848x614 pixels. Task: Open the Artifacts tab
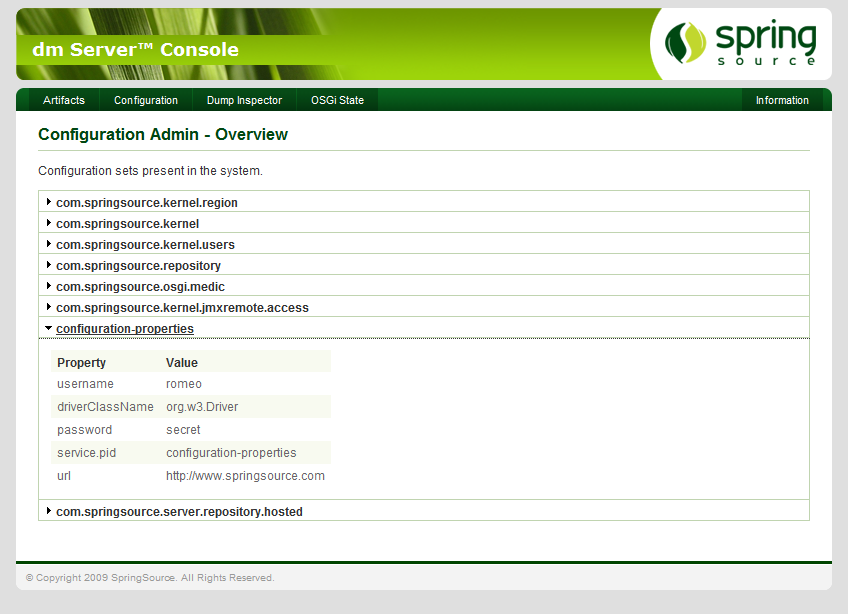point(64,100)
